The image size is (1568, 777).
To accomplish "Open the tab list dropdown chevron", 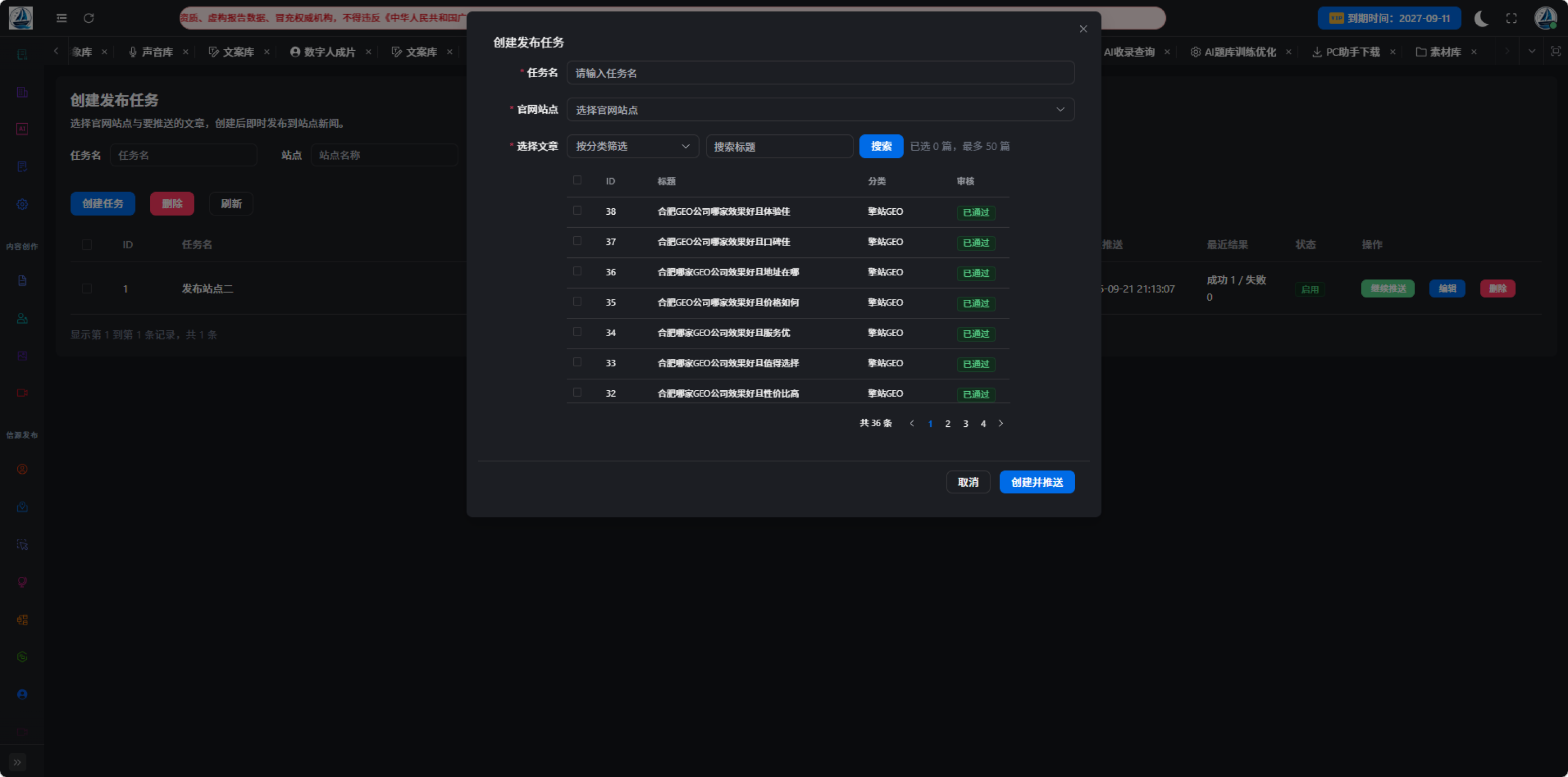I will [x=1531, y=51].
